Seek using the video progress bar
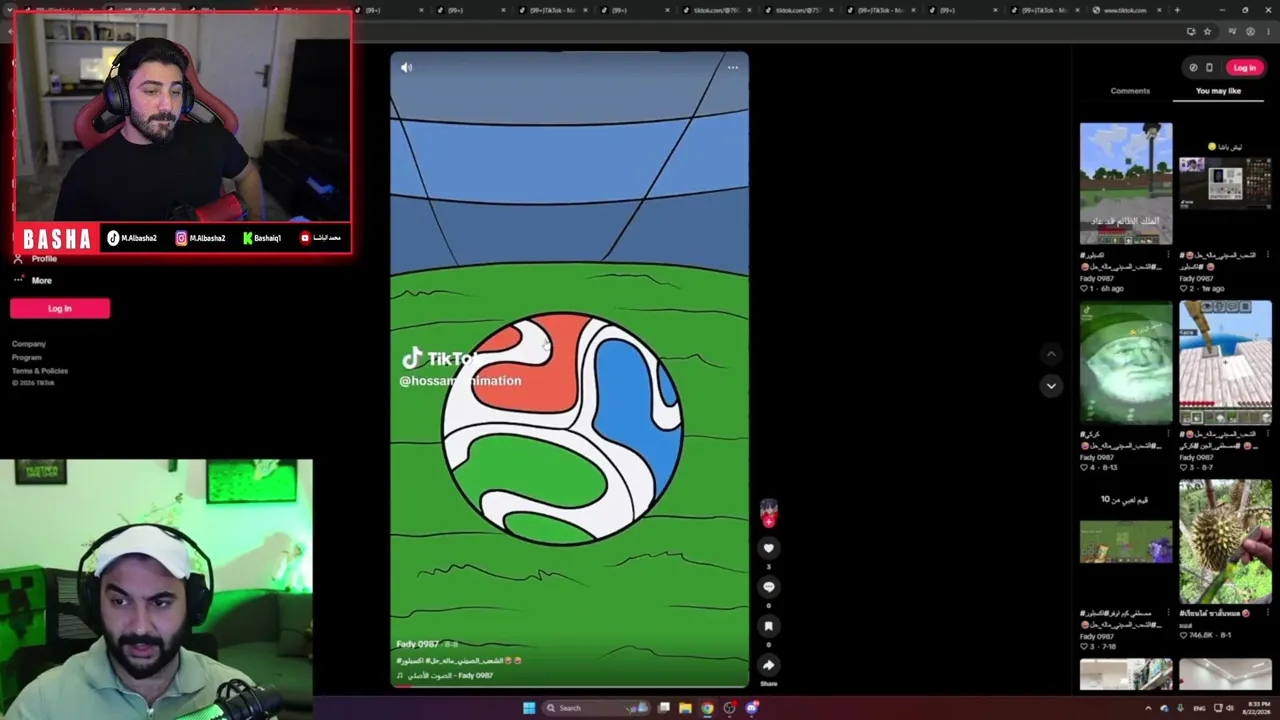Viewport: 1280px width, 720px height. point(569,687)
